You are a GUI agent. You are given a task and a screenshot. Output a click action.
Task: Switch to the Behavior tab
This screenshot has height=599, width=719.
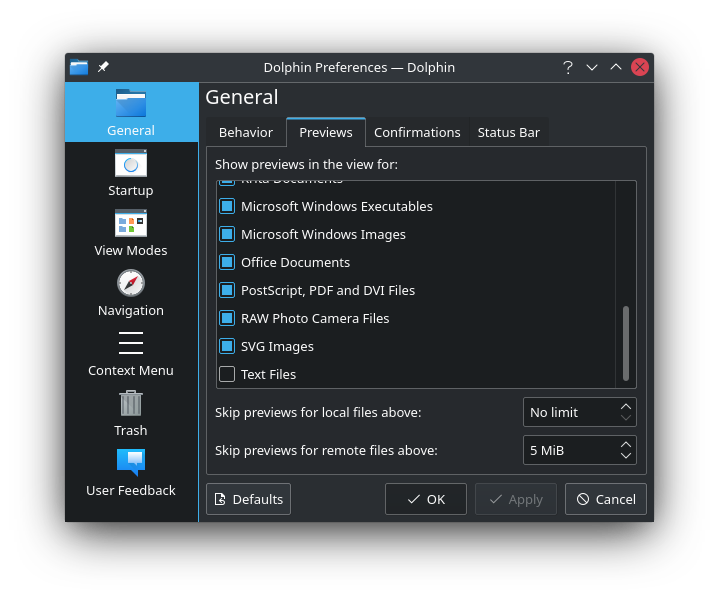(x=246, y=133)
